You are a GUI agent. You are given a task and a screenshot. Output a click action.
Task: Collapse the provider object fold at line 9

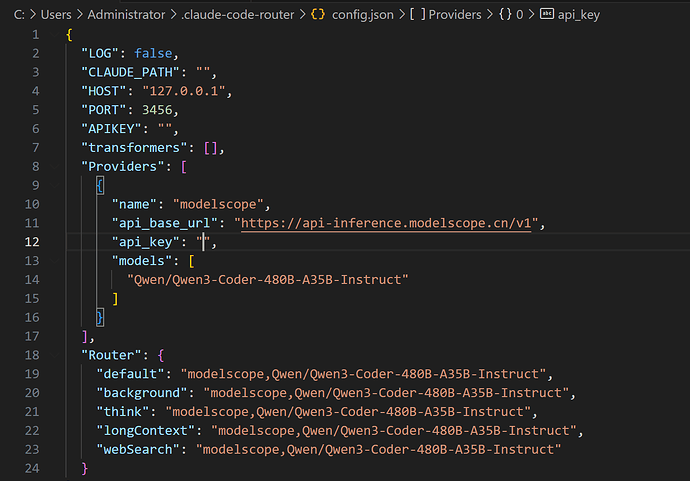point(55,185)
